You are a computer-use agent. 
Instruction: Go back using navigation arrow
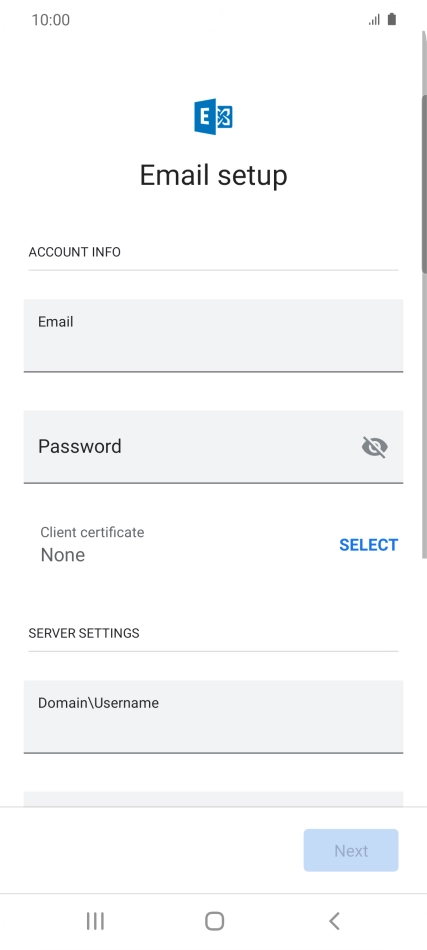(x=334, y=921)
